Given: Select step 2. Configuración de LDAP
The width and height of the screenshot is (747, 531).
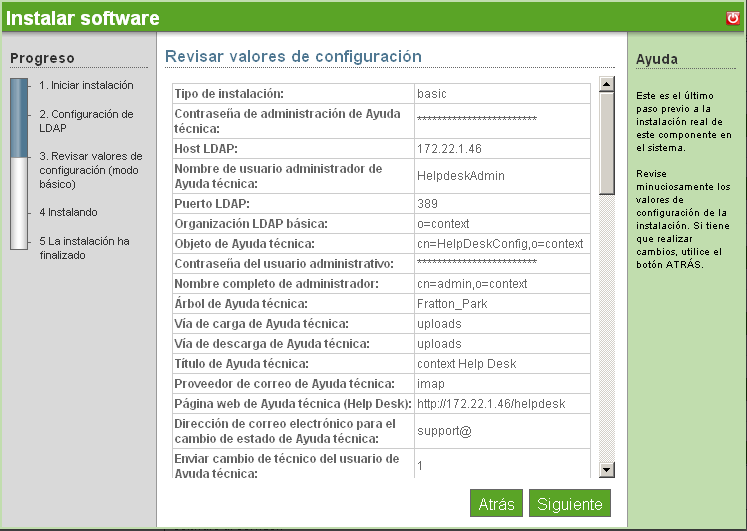Looking at the screenshot, I should [x=86, y=121].
